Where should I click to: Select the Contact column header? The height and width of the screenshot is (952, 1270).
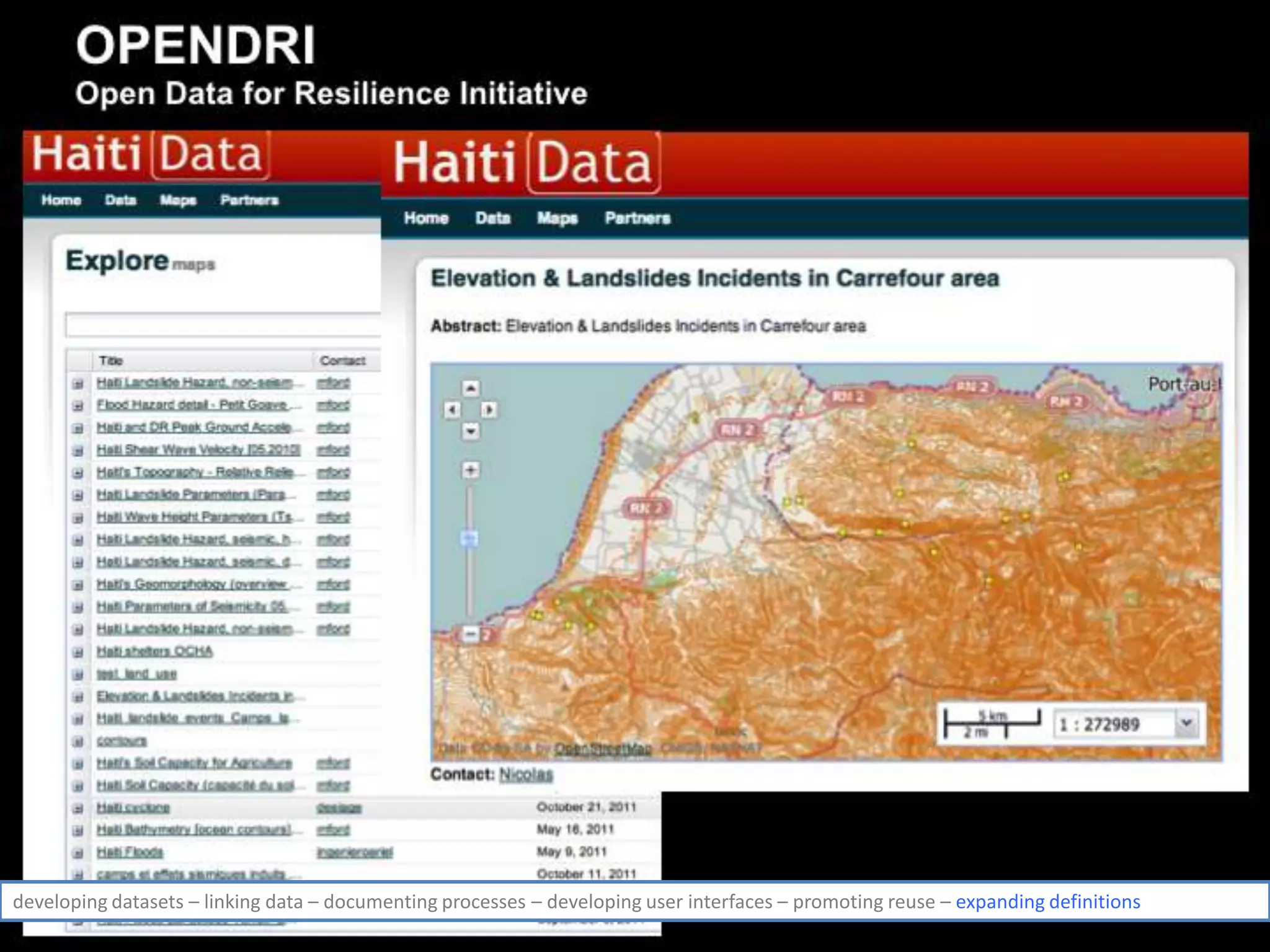click(347, 360)
